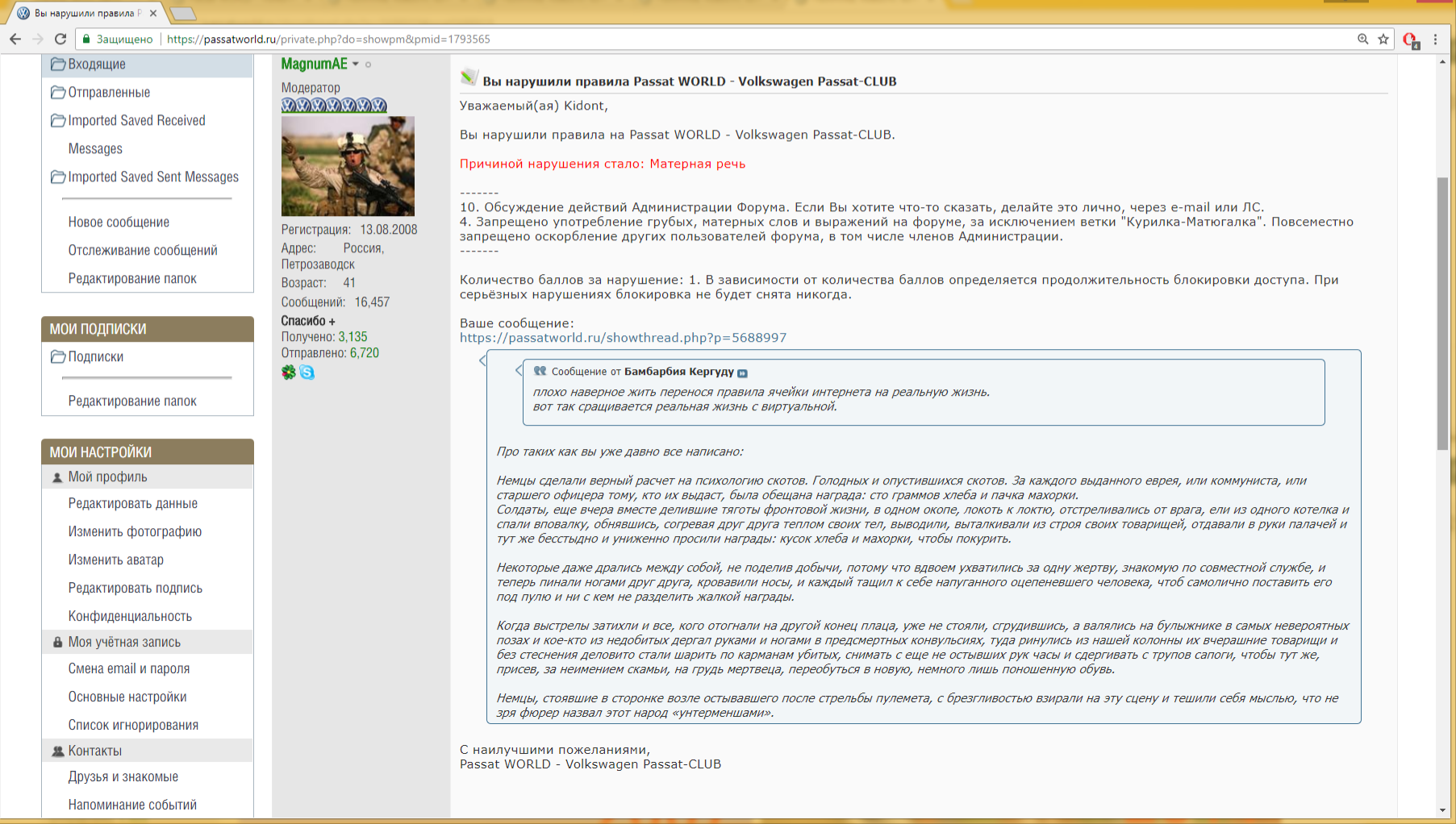
Task: Open the Imported Saved Sent Messages folder
Action: click(153, 177)
